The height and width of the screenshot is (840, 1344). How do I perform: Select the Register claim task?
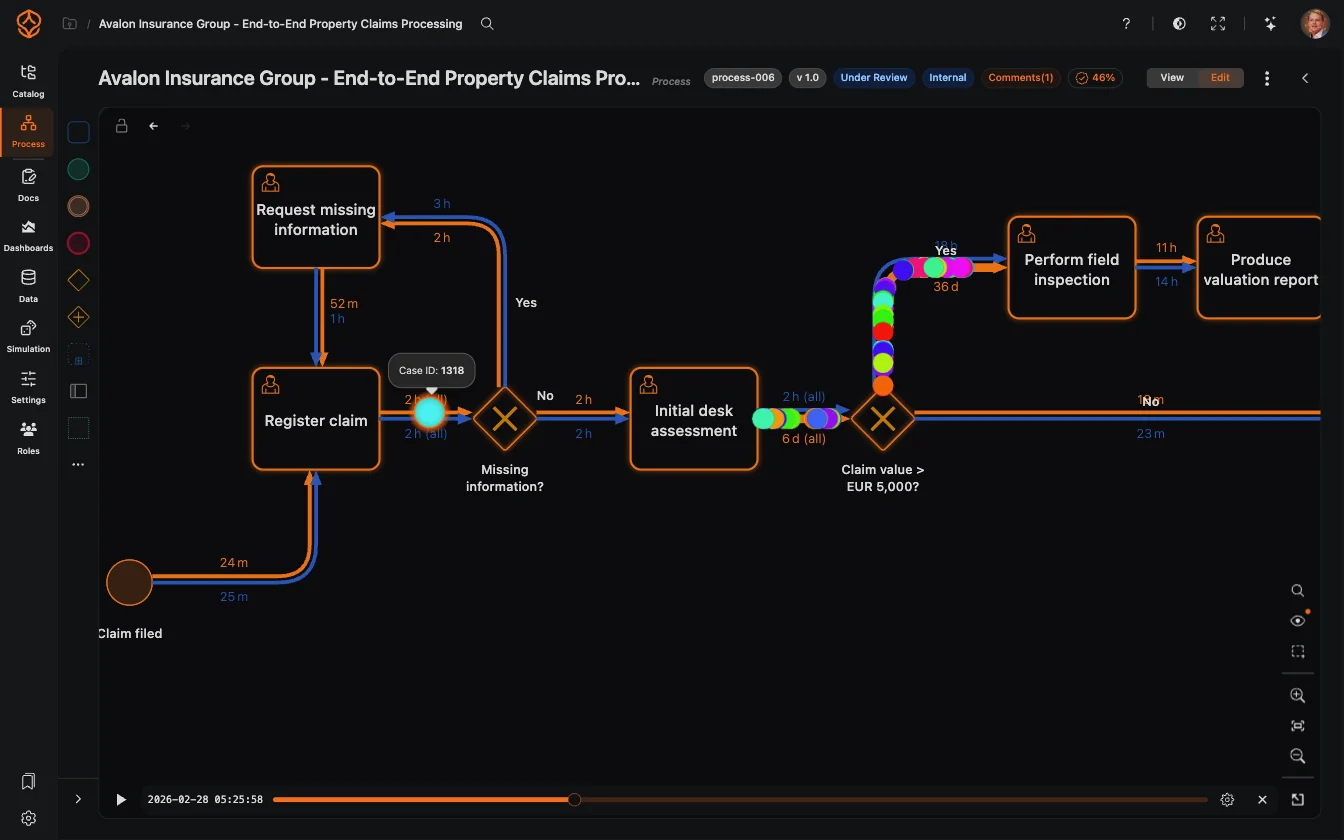(x=316, y=419)
